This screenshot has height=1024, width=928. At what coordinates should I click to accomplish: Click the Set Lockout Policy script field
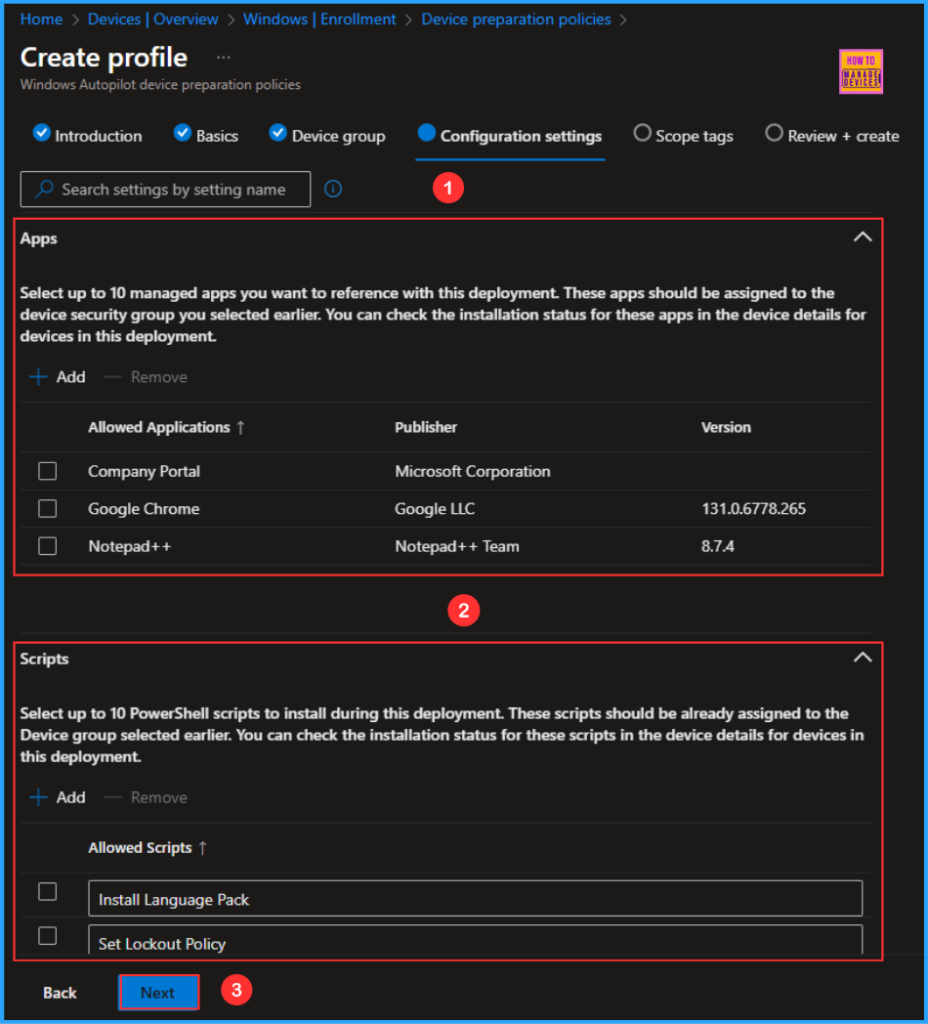tap(475, 940)
